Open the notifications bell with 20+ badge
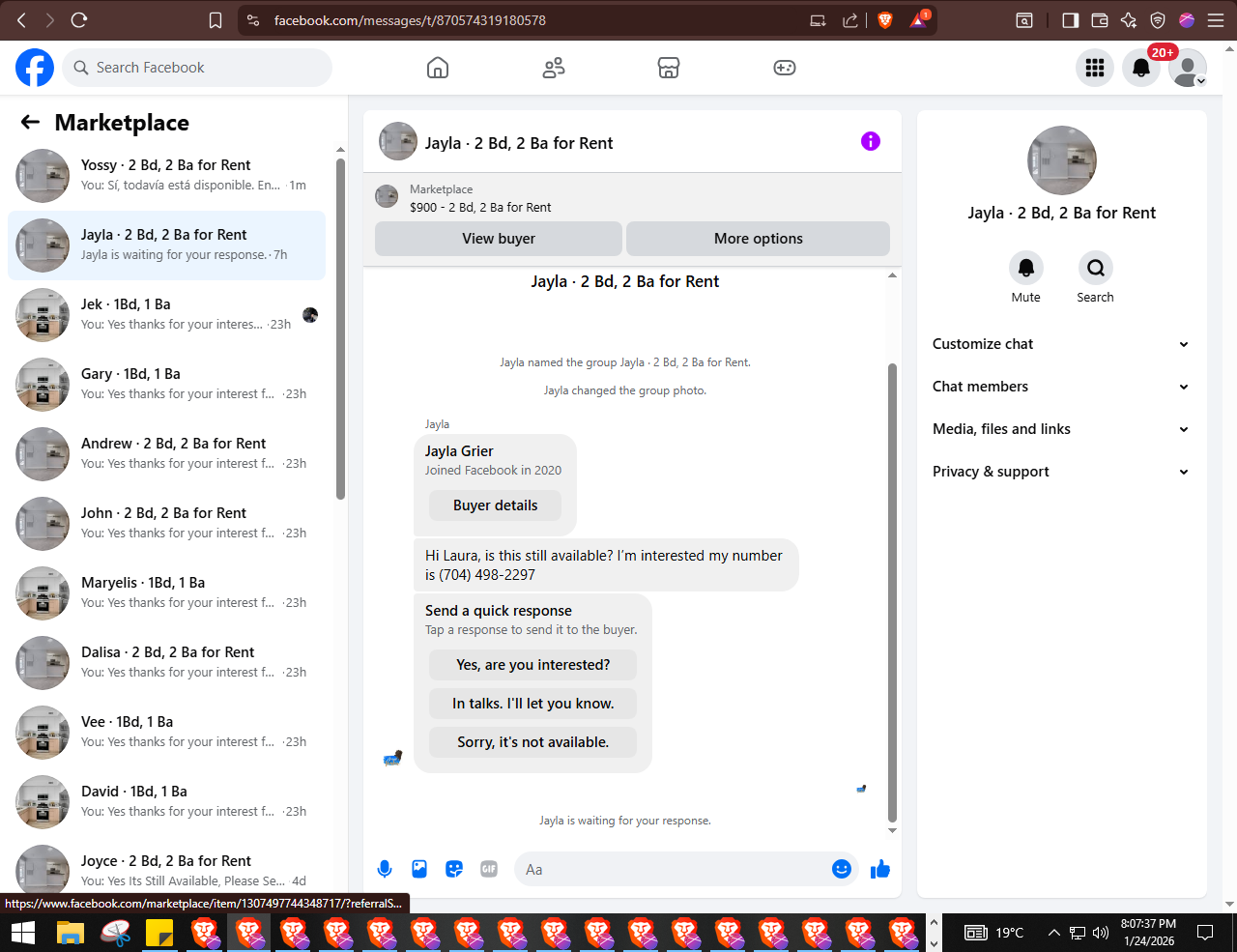This screenshot has height=952, width=1237. tap(1141, 68)
